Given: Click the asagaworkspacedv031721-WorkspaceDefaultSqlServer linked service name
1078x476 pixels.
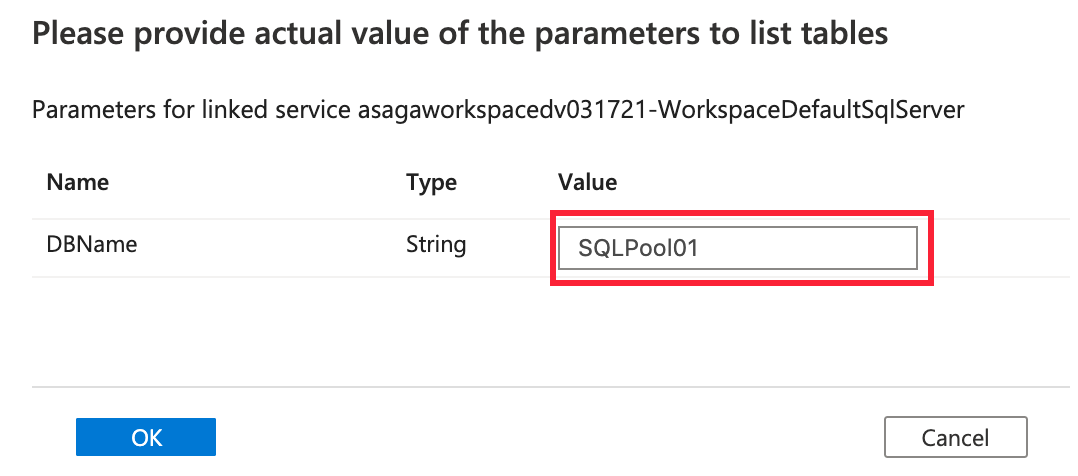Looking at the screenshot, I should [660, 110].
